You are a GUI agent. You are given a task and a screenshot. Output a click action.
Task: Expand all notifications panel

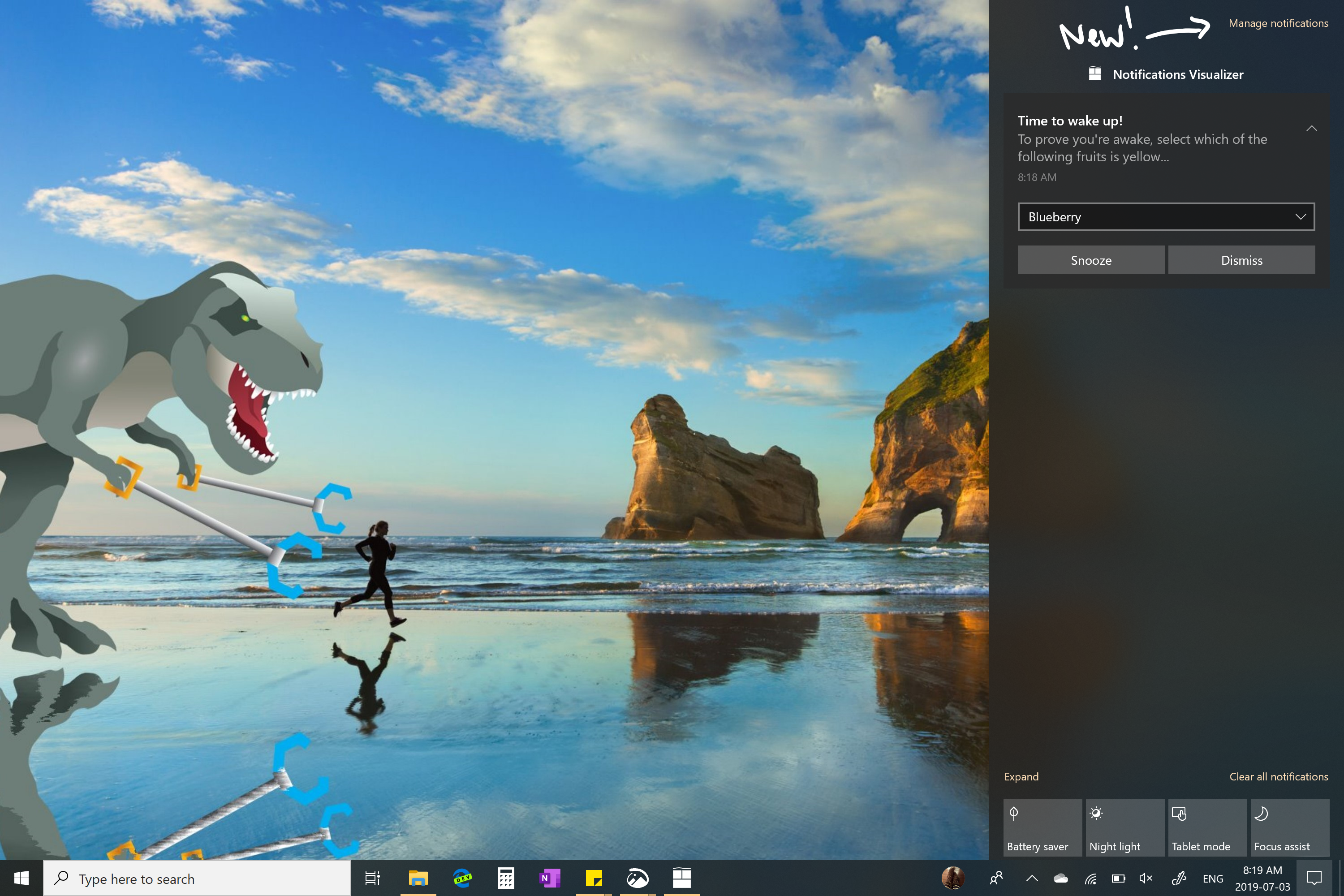(1022, 776)
